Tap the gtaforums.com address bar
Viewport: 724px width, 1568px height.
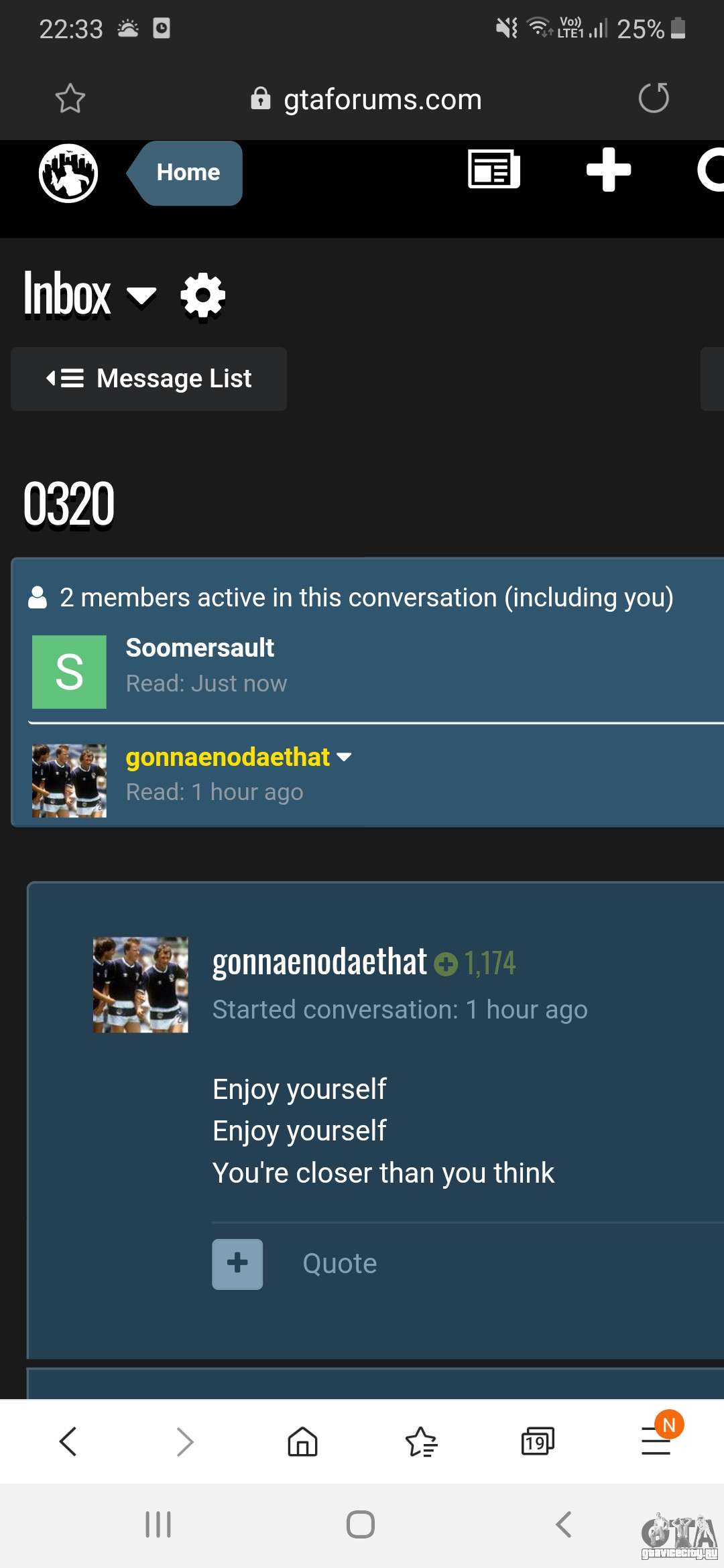click(366, 99)
